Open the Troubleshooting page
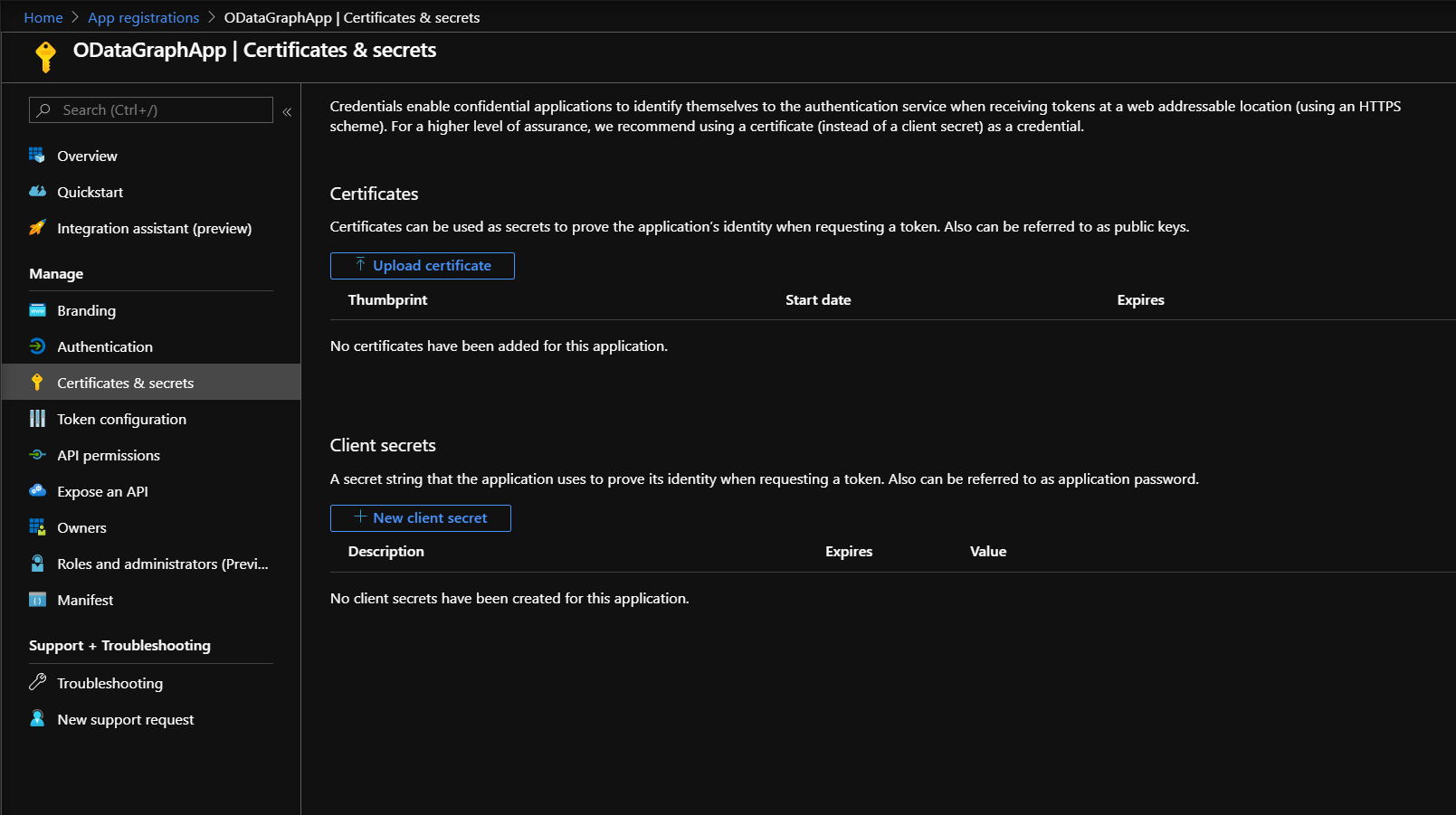This screenshot has width=1456, height=815. pyautogui.click(x=151, y=683)
